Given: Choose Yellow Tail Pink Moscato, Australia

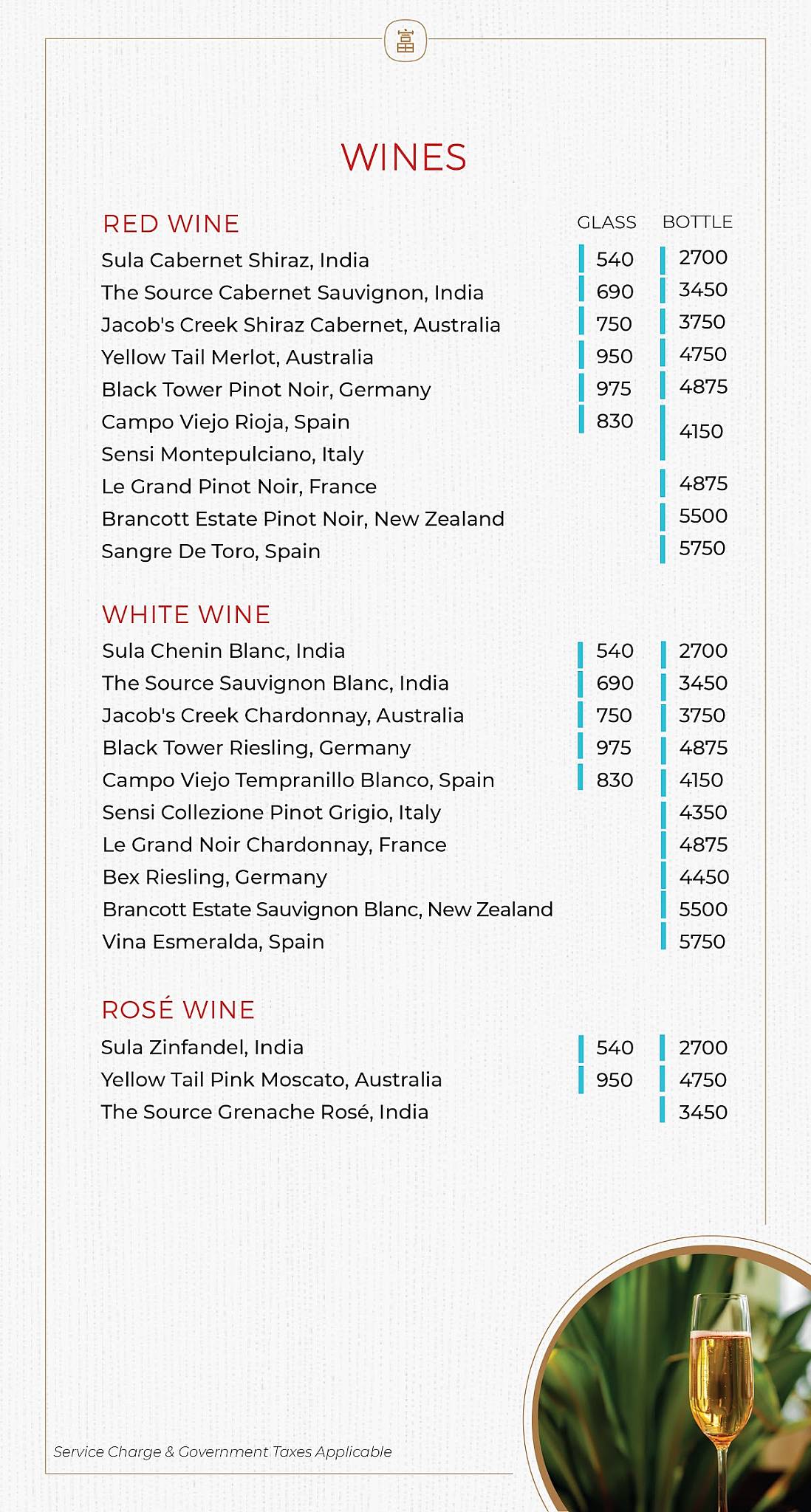Looking at the screenshot, I should (271, 1079).
